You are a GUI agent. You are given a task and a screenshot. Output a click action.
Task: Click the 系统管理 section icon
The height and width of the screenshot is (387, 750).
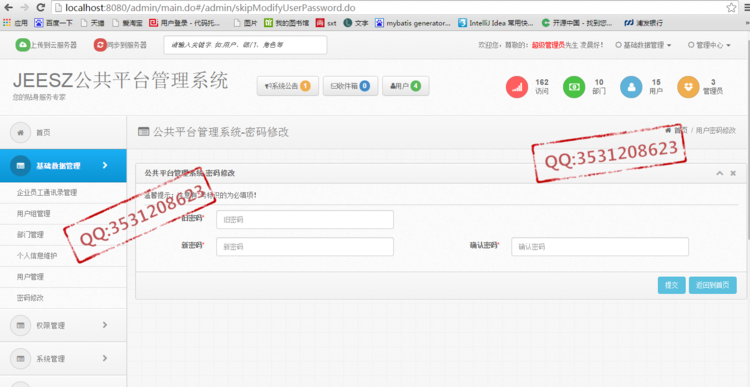pyautogui.click(x=20, y=358)
